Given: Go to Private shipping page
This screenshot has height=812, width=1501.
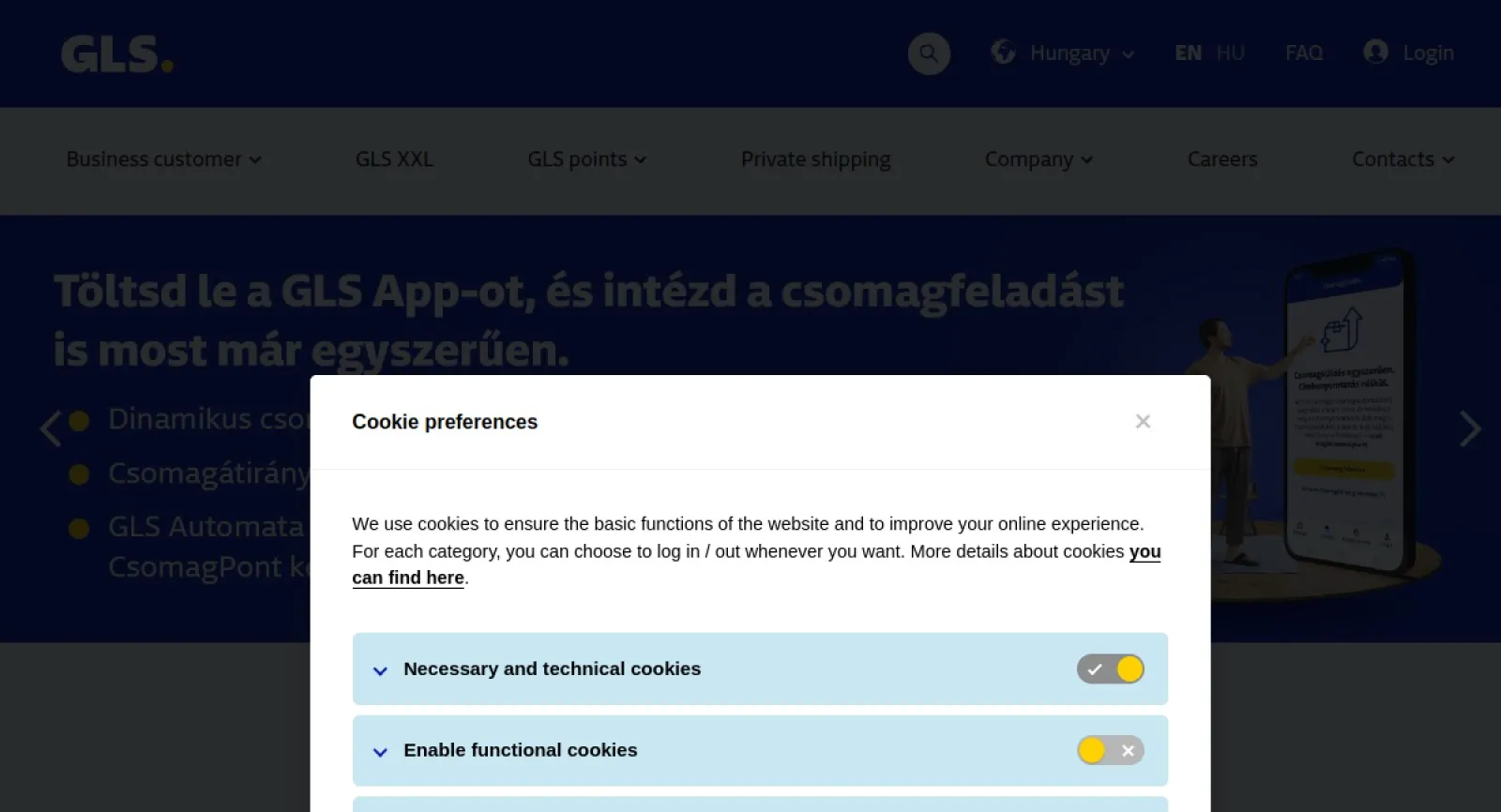Looking at the screenshot, I should tap(816, 159).
